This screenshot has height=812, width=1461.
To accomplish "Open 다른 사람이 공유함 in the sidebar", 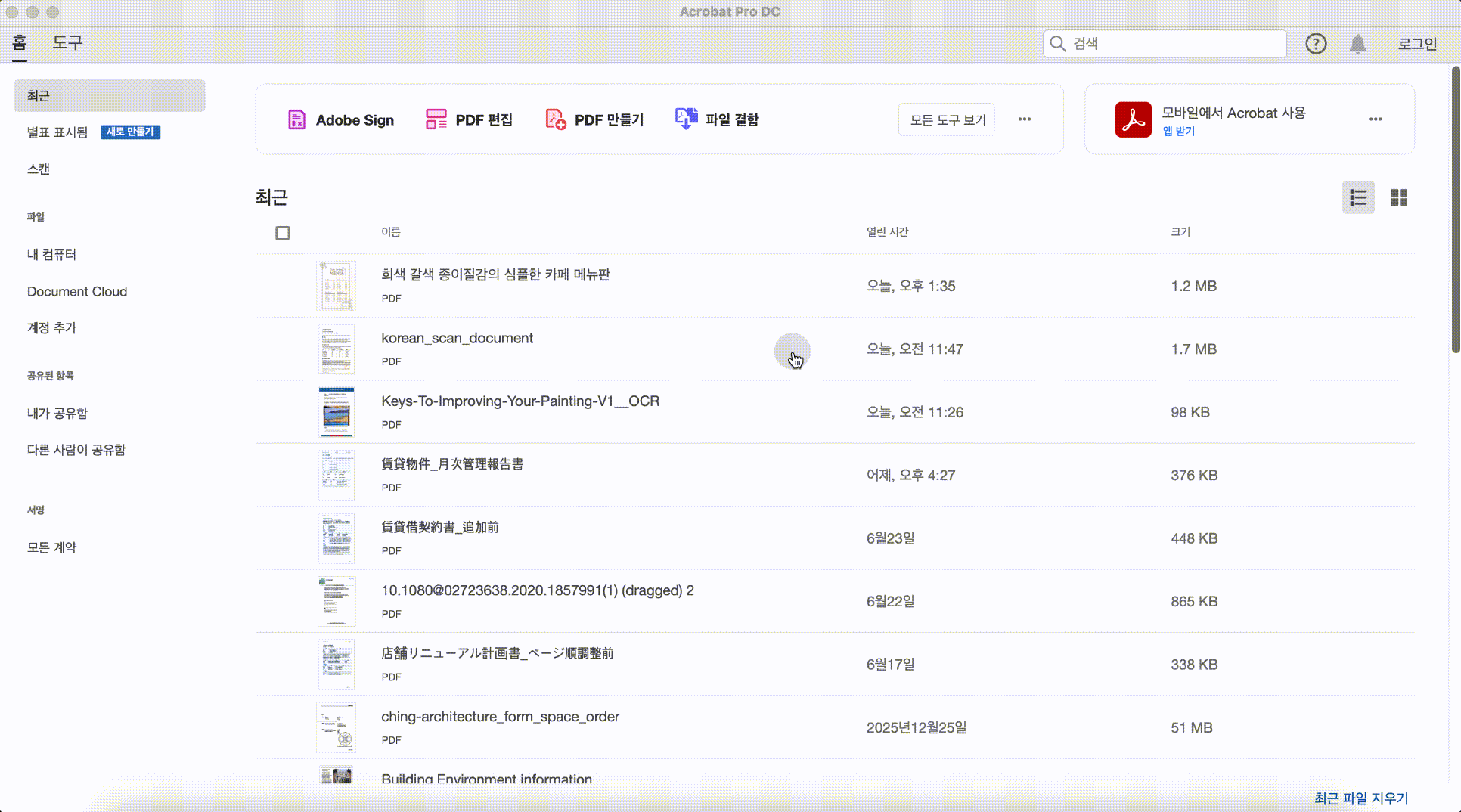I will (76, 450).
